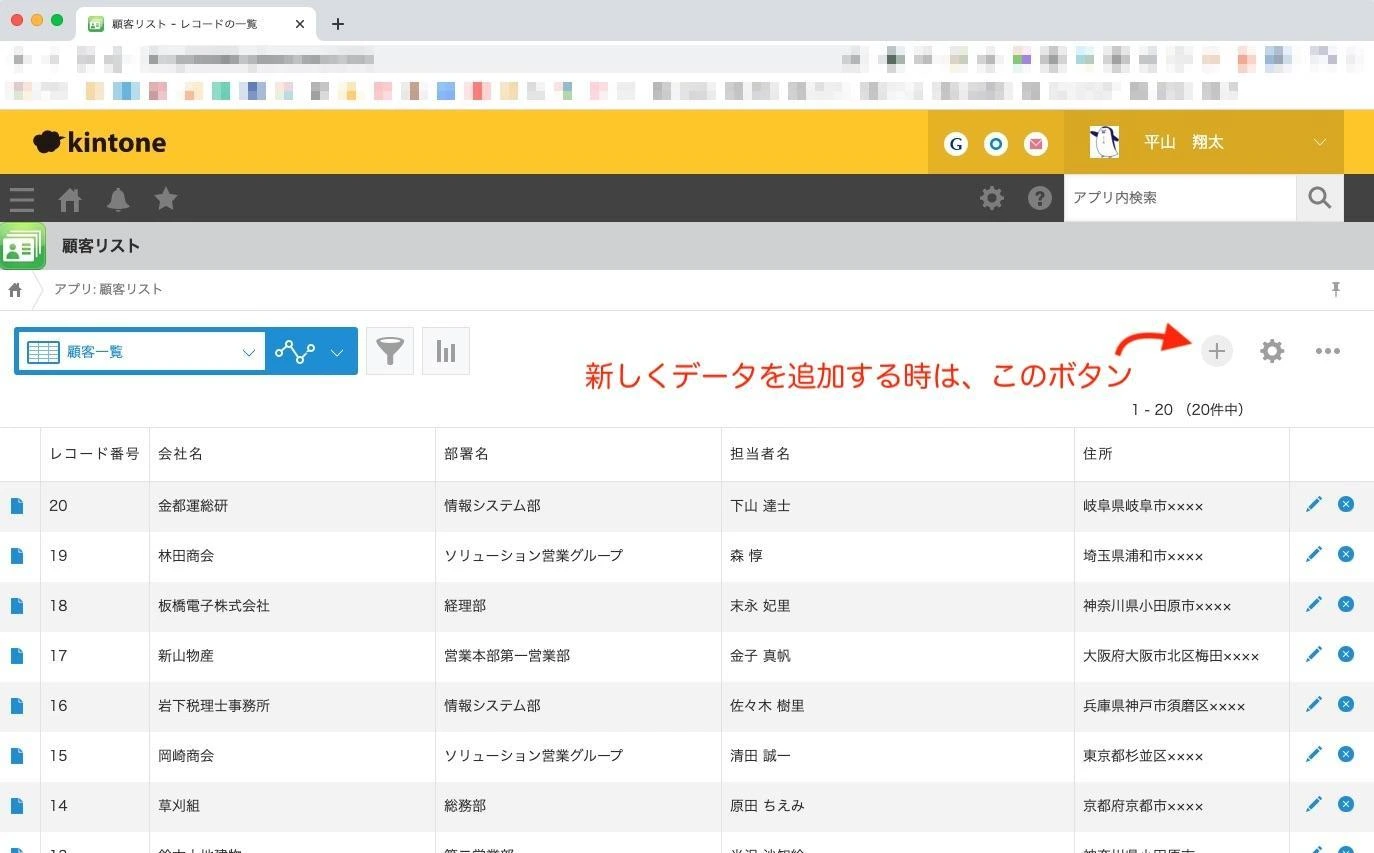Click the 顧客リスト app icon
1374x853 pixels.
23,246
